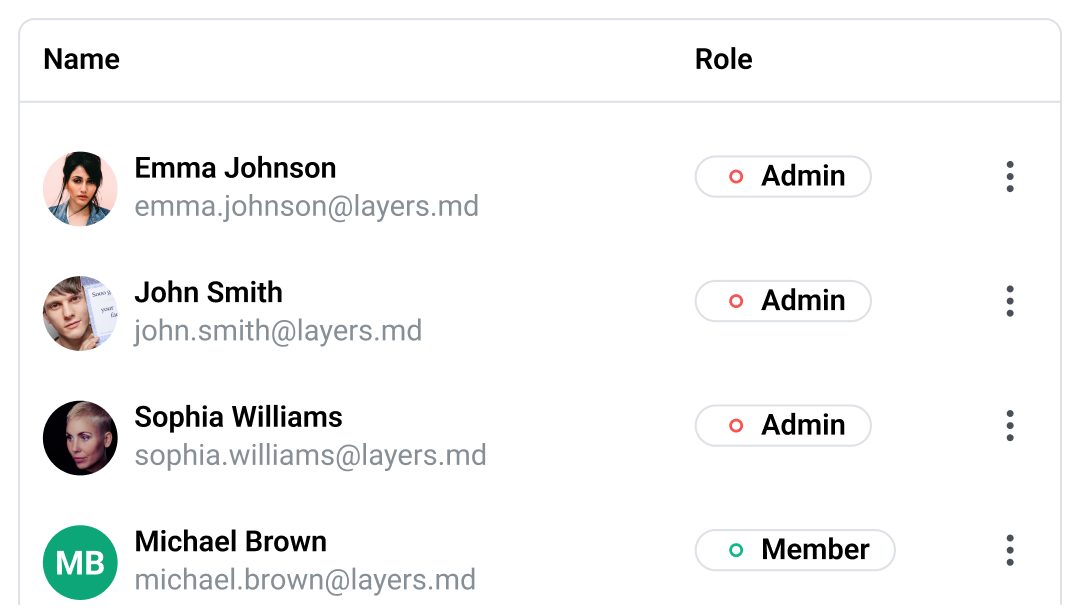Screen dimensions: 1079x608
Task: Sort by the Name column header
Action: click(x=81, y=59)
